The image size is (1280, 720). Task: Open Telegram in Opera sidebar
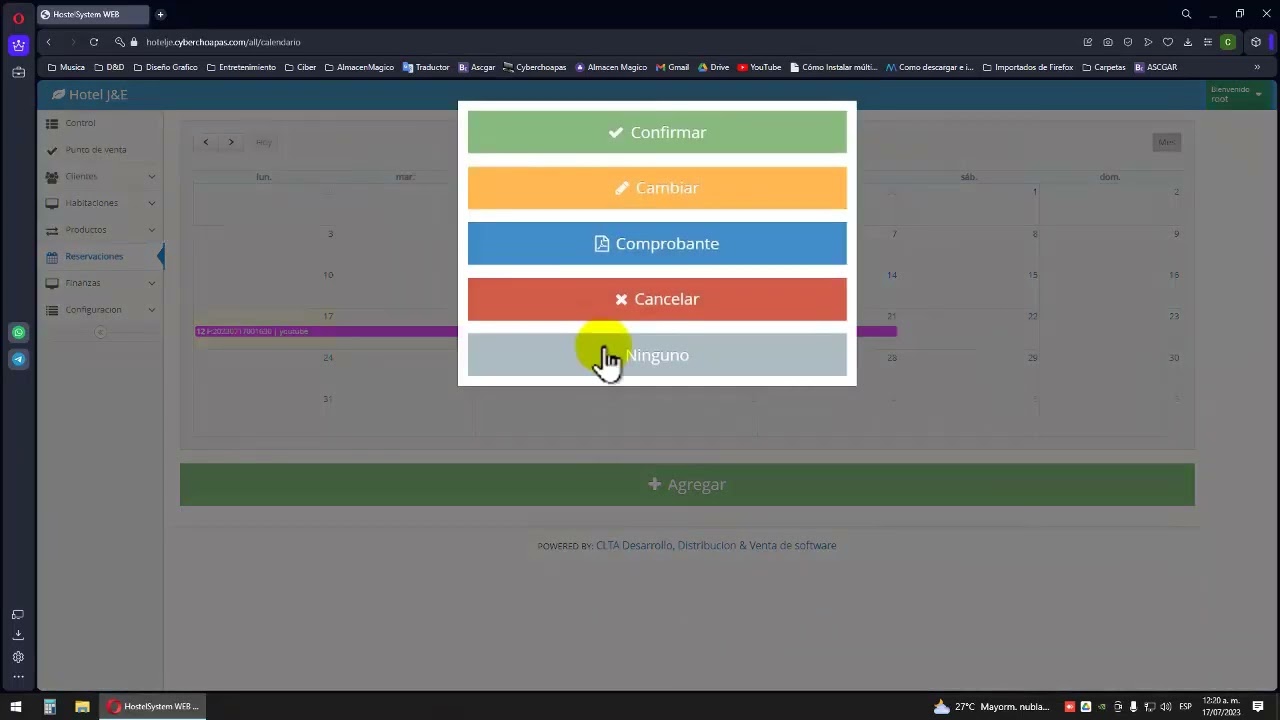[x=18, y=359]
